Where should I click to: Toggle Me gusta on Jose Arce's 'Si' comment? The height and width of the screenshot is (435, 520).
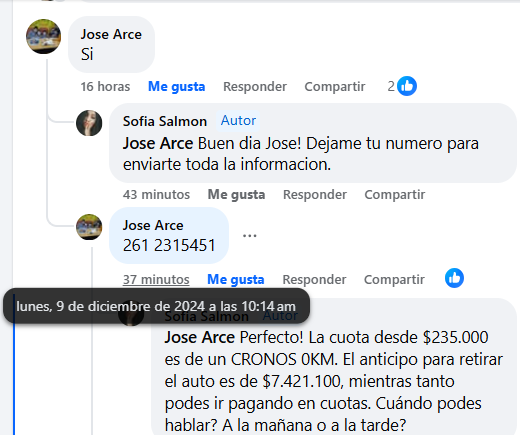pos(176,86)
